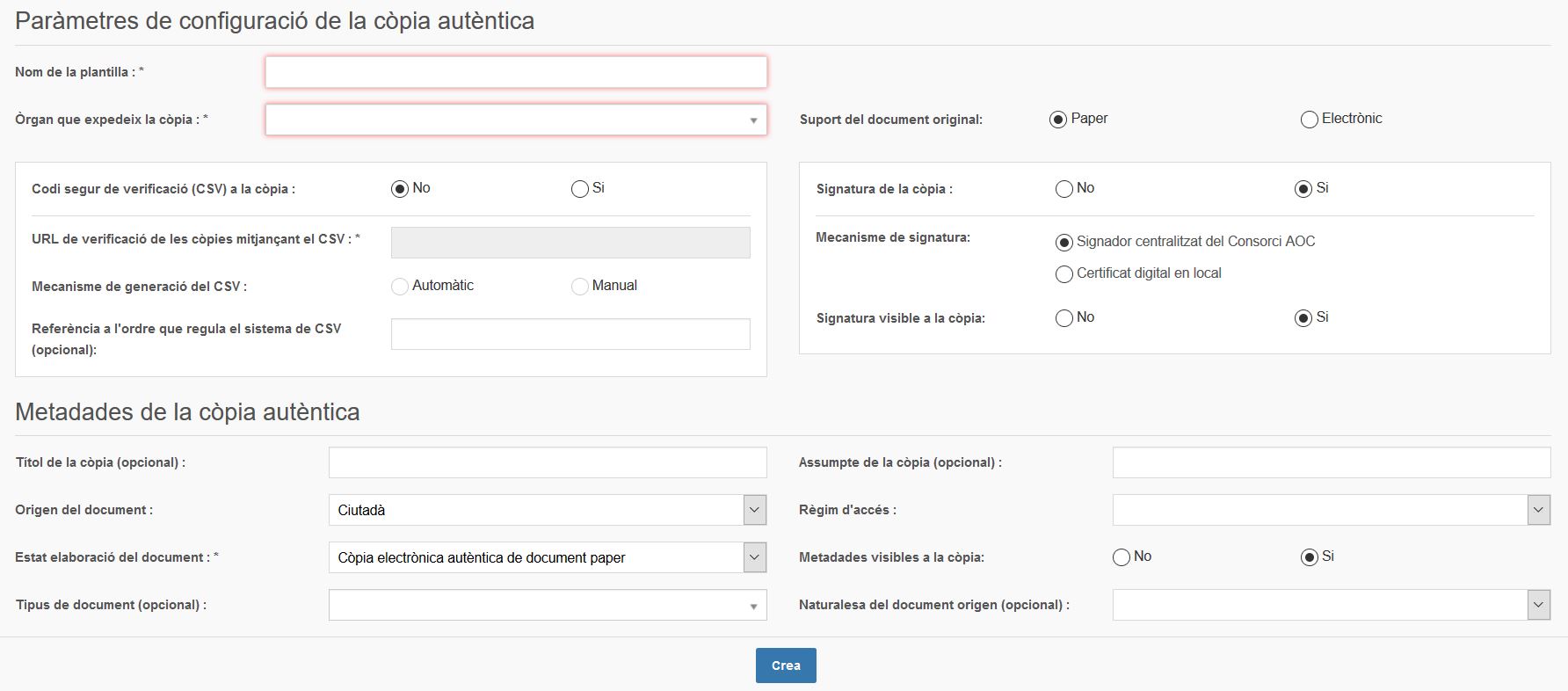Screen dimensions: 1568x691
Task: Choose Certificat digital en local mechanism
Action: tap(1063, 274)
